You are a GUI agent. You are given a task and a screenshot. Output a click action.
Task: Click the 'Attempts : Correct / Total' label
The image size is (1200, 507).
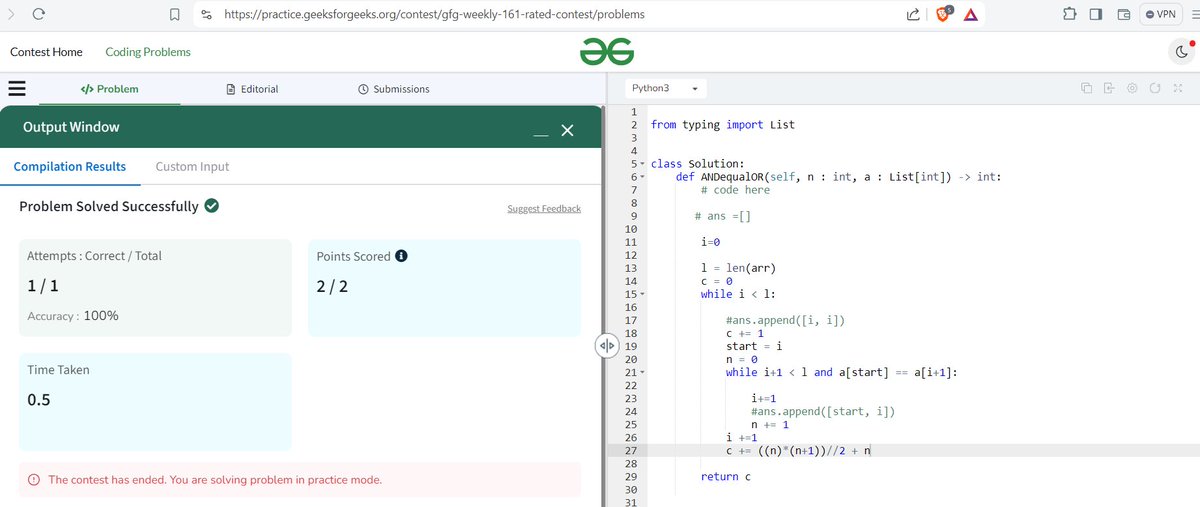[x=94, y=256]
